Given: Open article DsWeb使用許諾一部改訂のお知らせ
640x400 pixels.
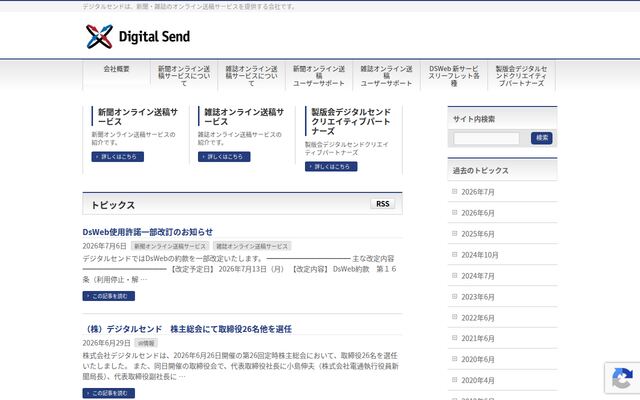Looking at the screenshot, I should tap(148, 232).
